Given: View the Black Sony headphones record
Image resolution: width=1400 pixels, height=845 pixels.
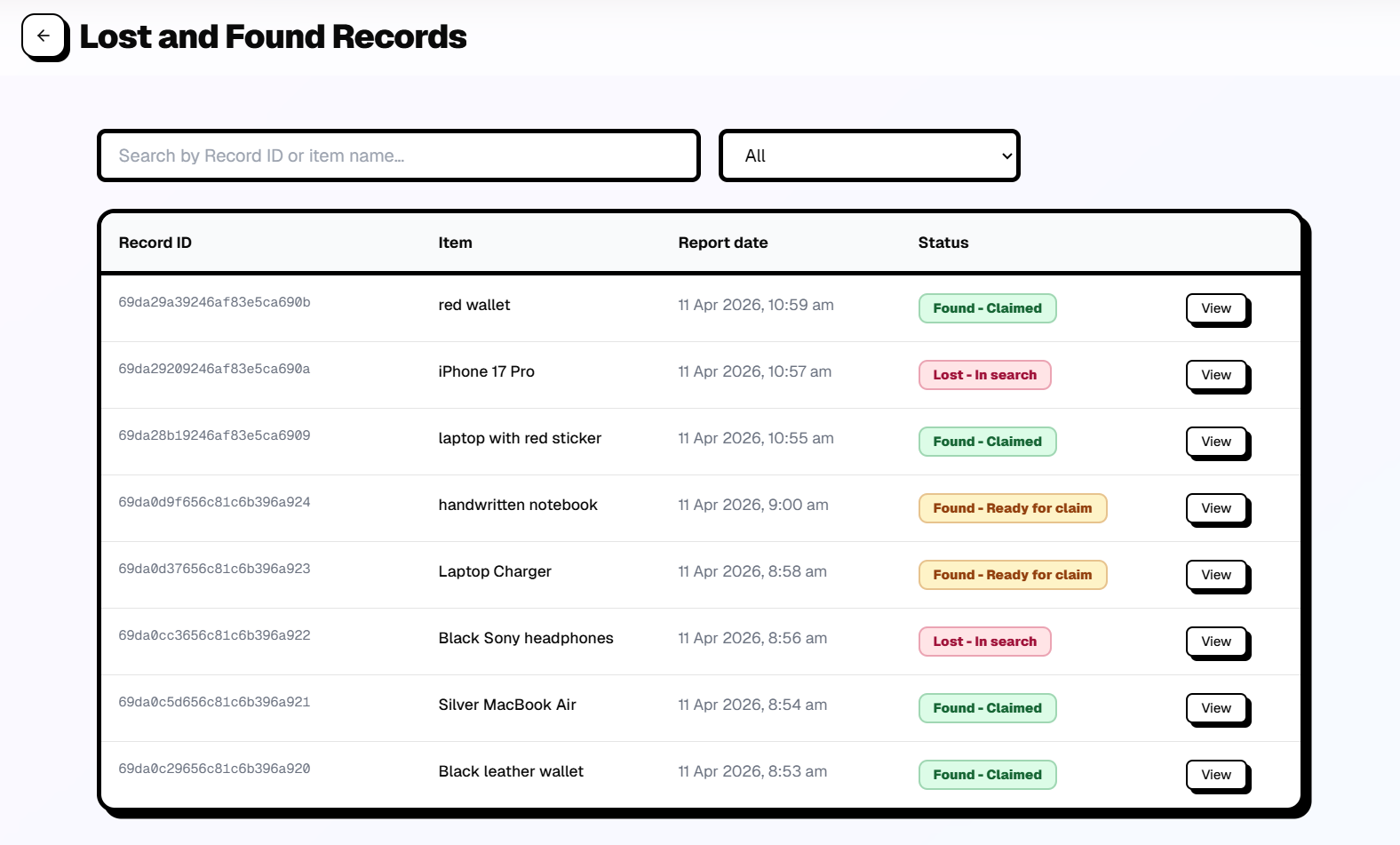Looking at the screenshot, I should coord(1216,642).
